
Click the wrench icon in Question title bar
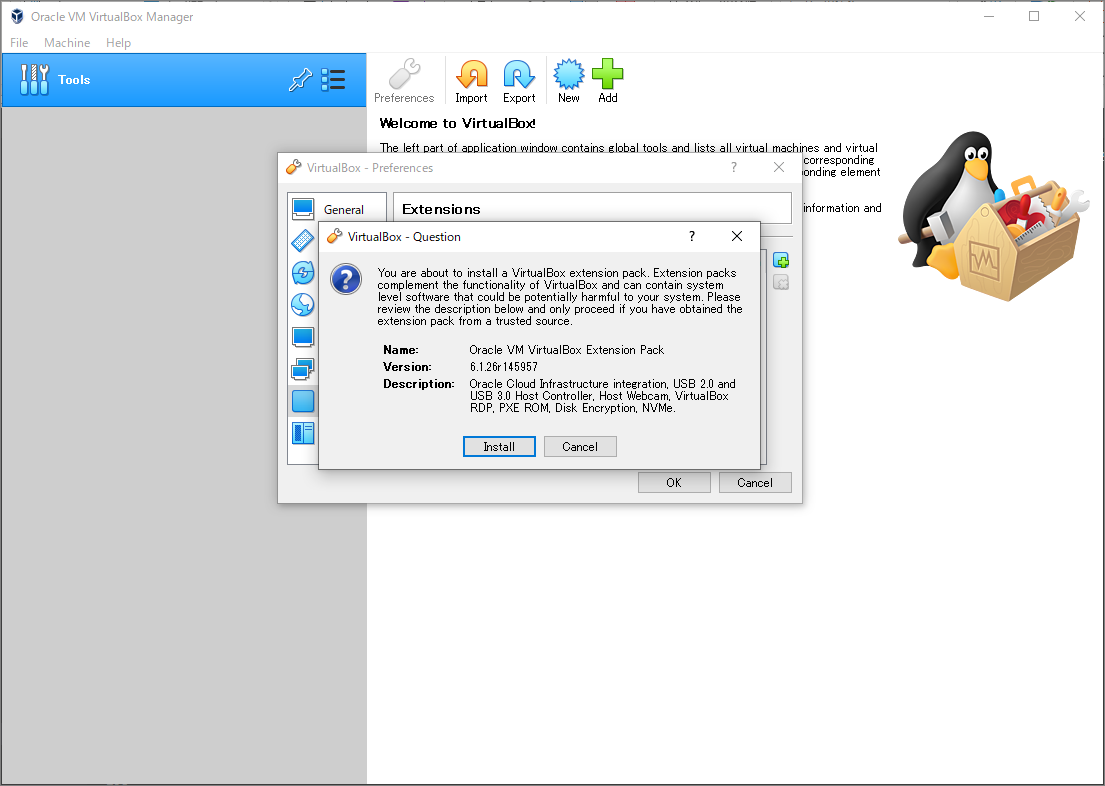click(335, 236)
